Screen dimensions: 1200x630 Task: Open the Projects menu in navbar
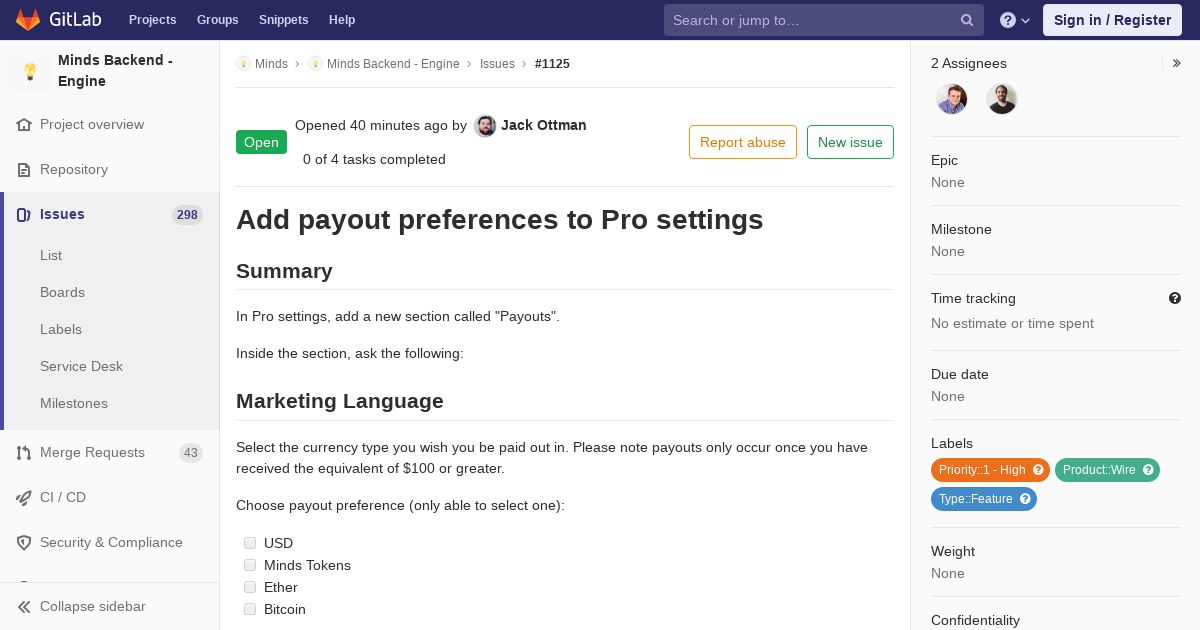coord(152,20)
